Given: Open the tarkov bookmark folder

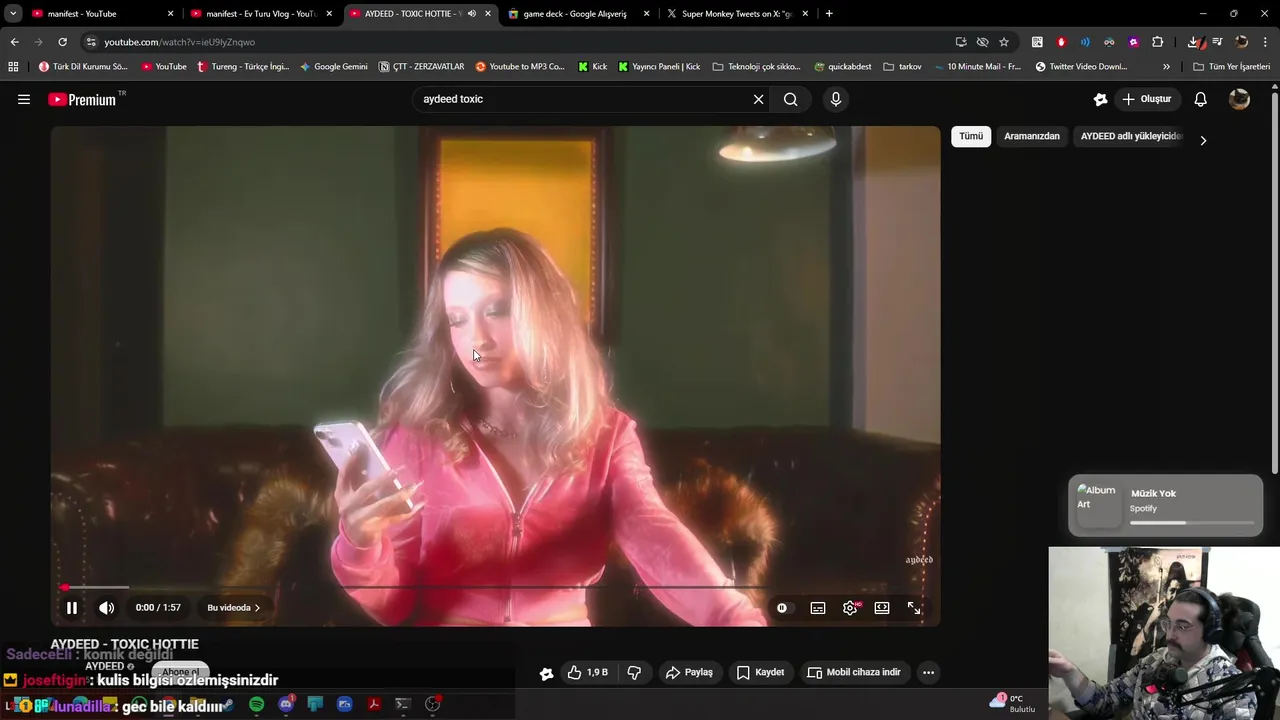Looking at the screenshot, I should coord(902,67).
